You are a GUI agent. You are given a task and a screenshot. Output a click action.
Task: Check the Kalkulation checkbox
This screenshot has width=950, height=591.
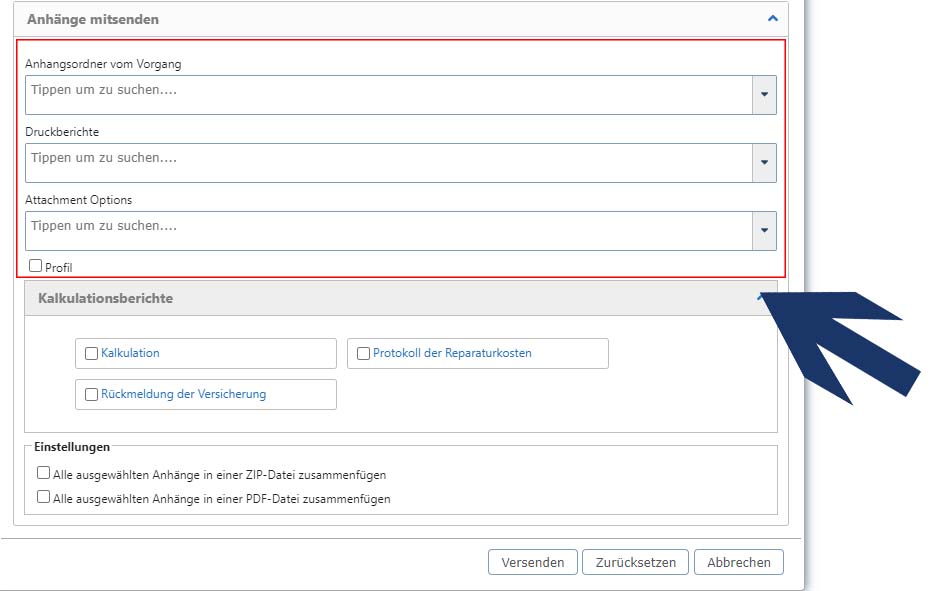coord(91,353)
